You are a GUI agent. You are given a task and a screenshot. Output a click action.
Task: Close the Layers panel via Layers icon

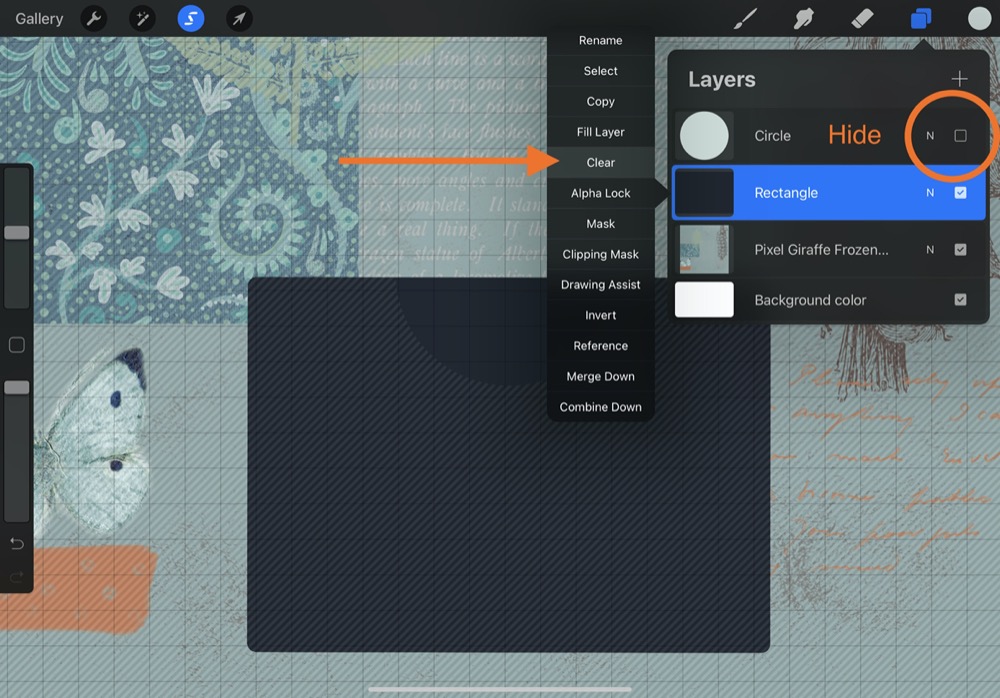921,19
